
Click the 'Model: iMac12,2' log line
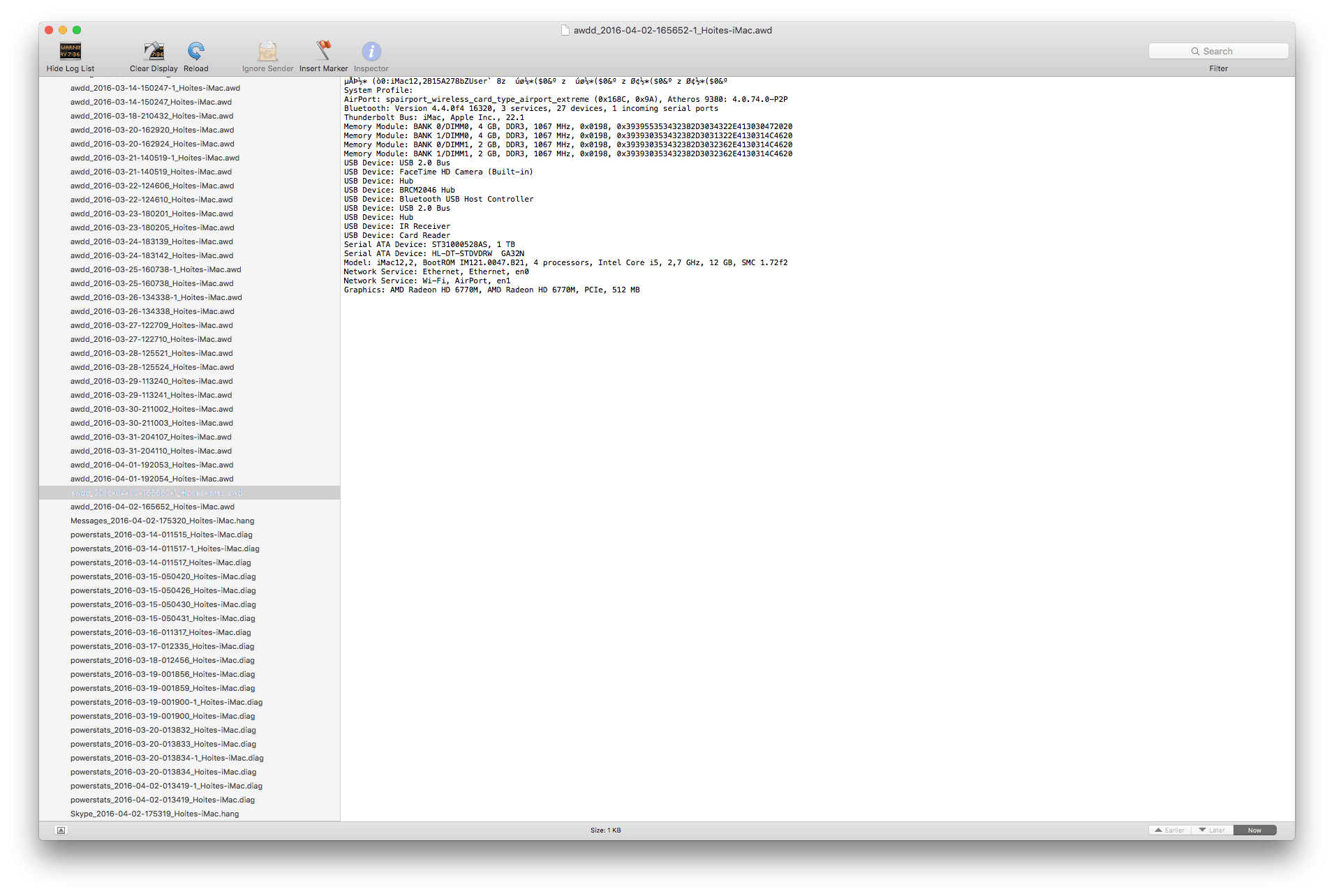565,262
